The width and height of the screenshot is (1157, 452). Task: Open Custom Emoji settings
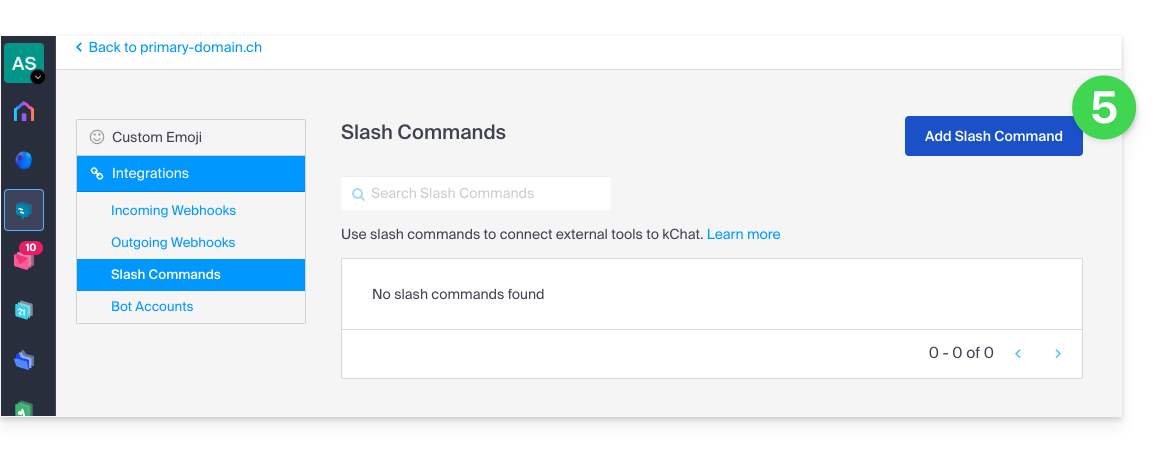[x=191, y=137]
